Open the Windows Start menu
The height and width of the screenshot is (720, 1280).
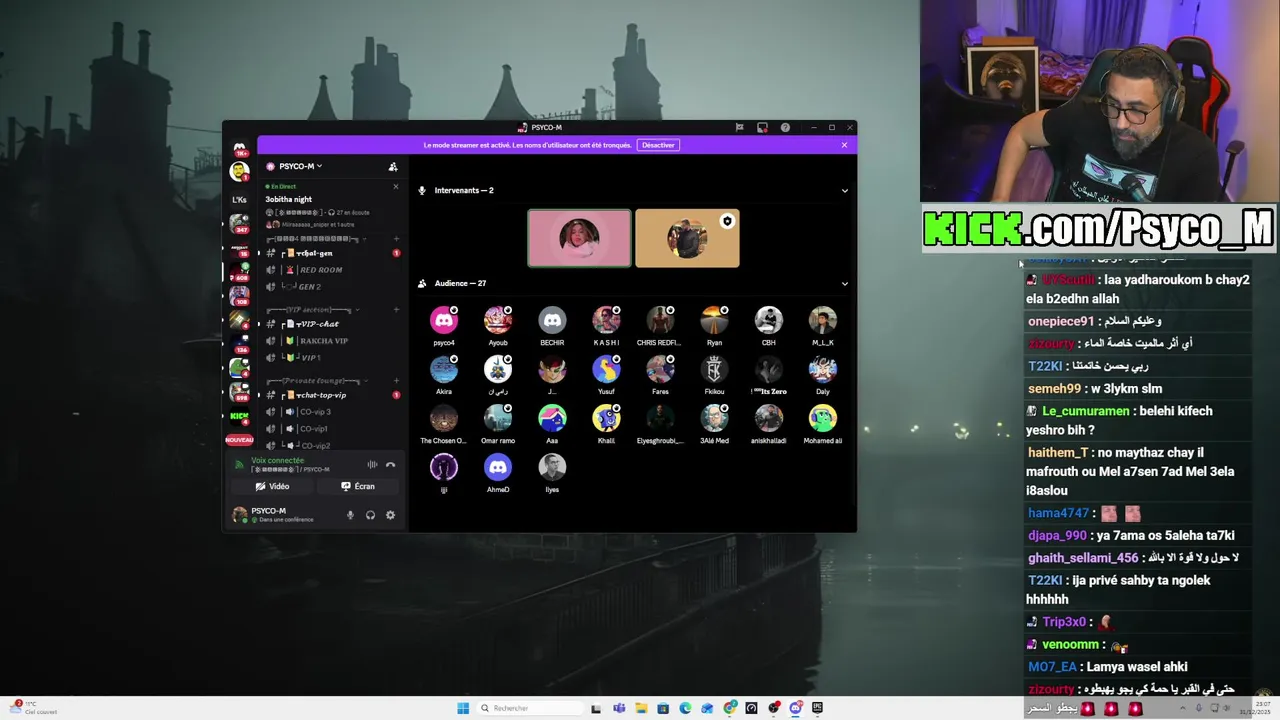pos(463,708)
